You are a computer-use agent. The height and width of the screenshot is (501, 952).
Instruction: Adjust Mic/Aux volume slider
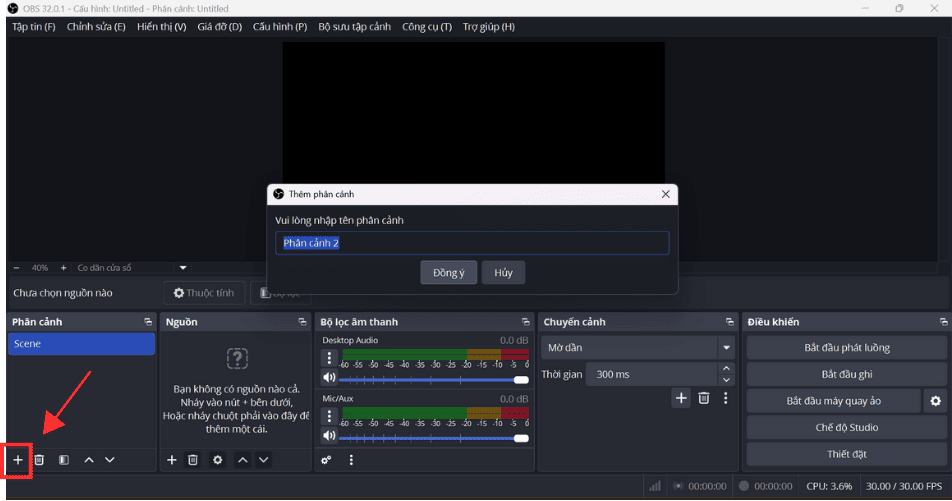click(x=434, y=438)
